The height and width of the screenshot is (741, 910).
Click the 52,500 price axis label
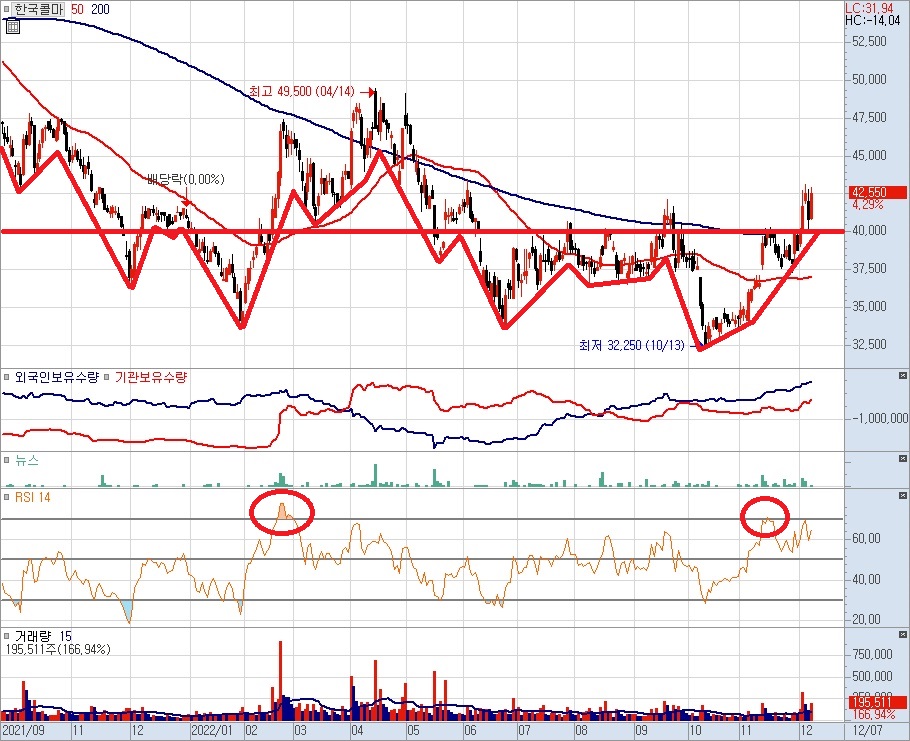tap(869, 41)
